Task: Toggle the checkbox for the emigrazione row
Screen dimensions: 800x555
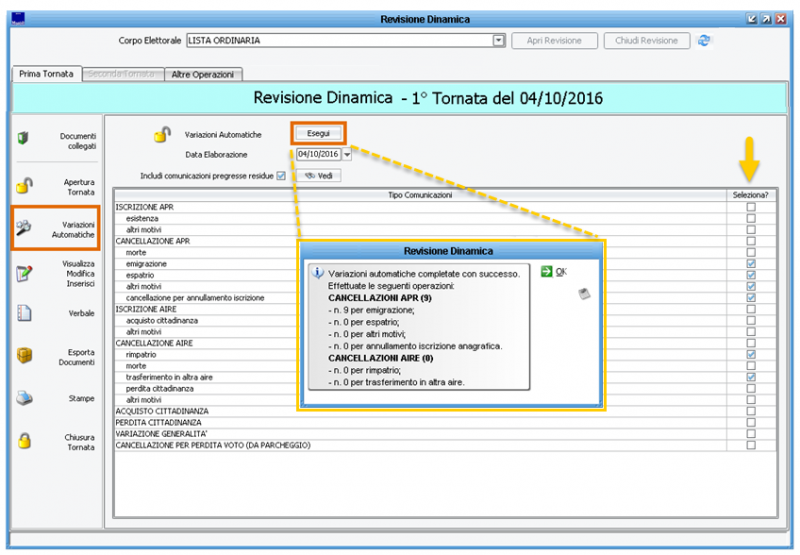Action: point(751,263)
